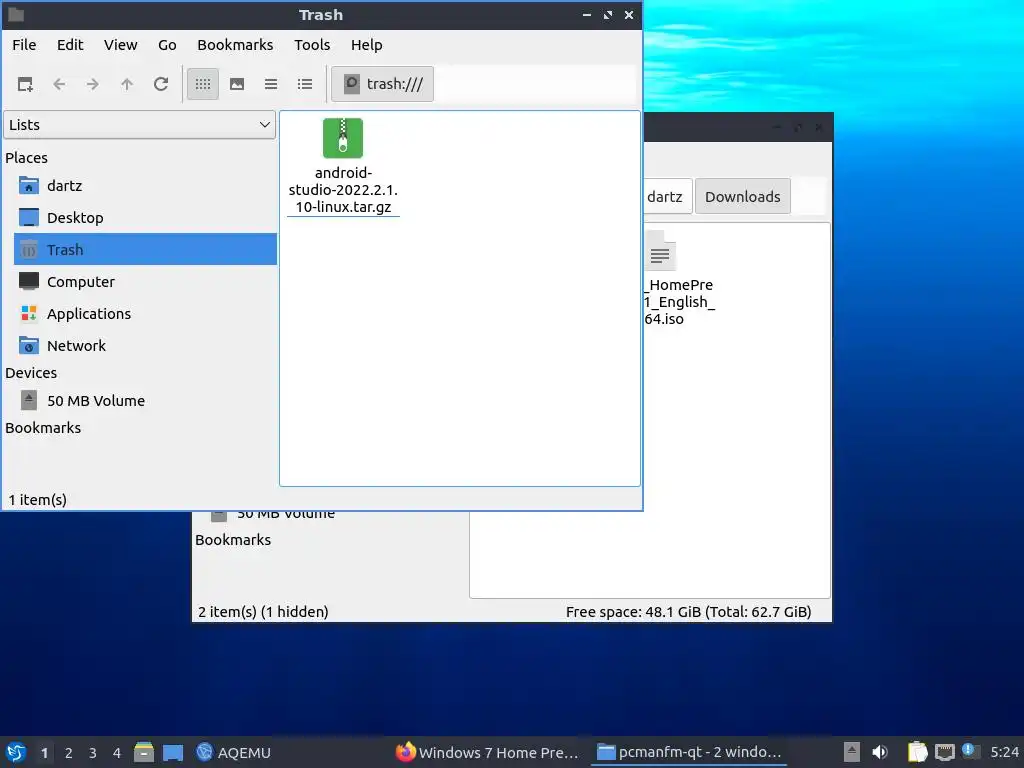This screenshot has height=768, width=1024.
Task: Click the network connection tray icon
Action: (944, 752)
